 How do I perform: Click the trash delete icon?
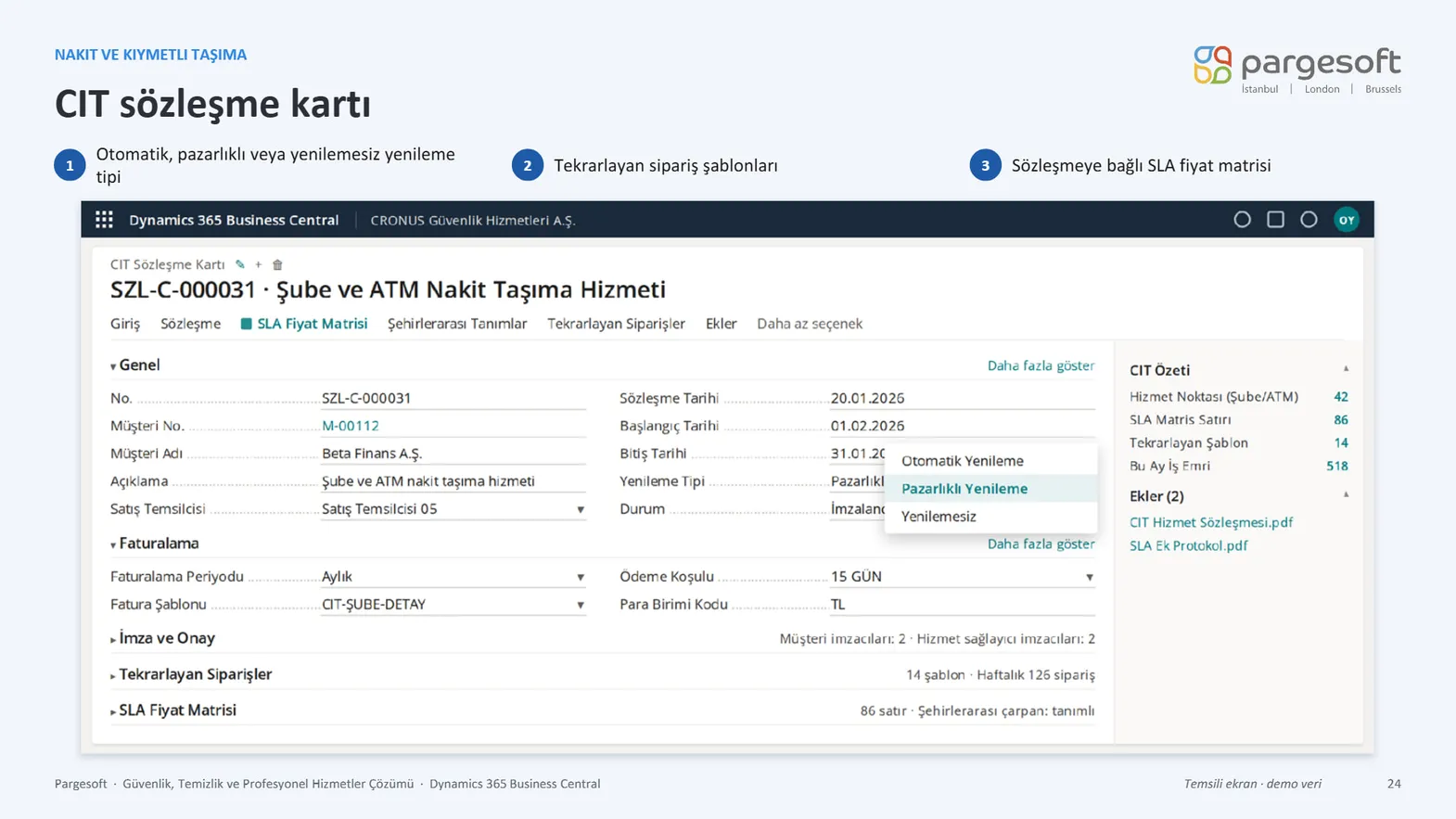(277, 264)
